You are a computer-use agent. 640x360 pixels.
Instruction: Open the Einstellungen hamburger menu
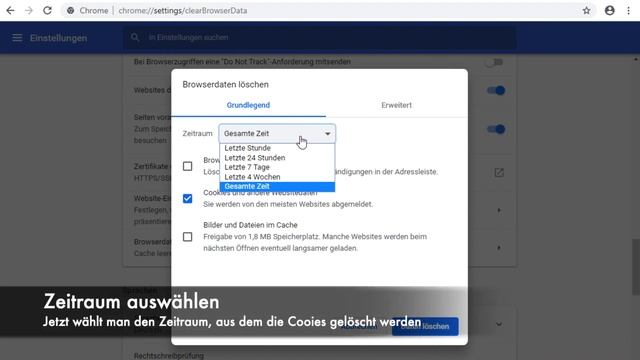click(17, 38)
